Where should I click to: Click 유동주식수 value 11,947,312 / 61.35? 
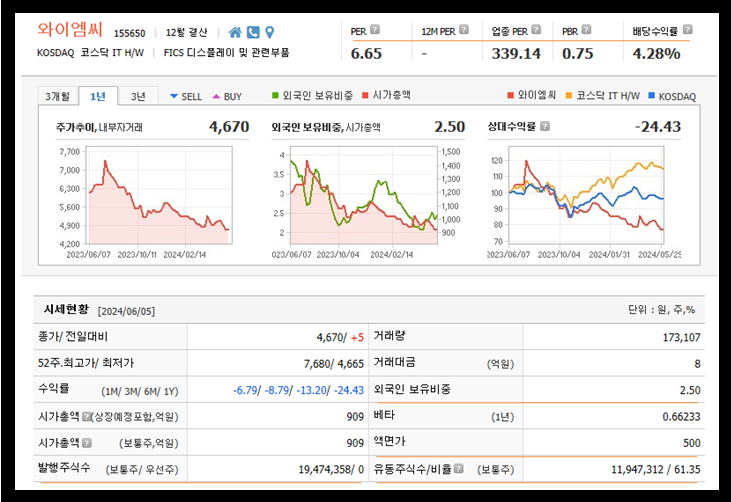point(656,469)
